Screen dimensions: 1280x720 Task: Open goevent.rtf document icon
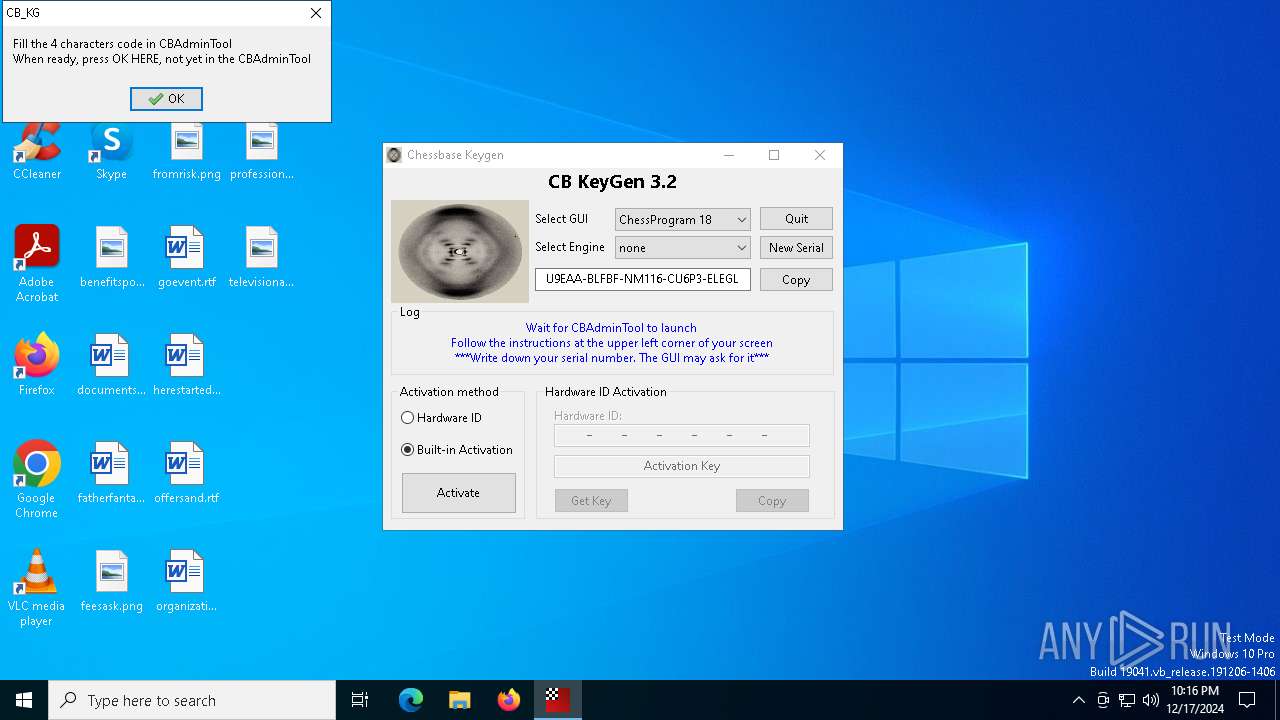point(187,258)
